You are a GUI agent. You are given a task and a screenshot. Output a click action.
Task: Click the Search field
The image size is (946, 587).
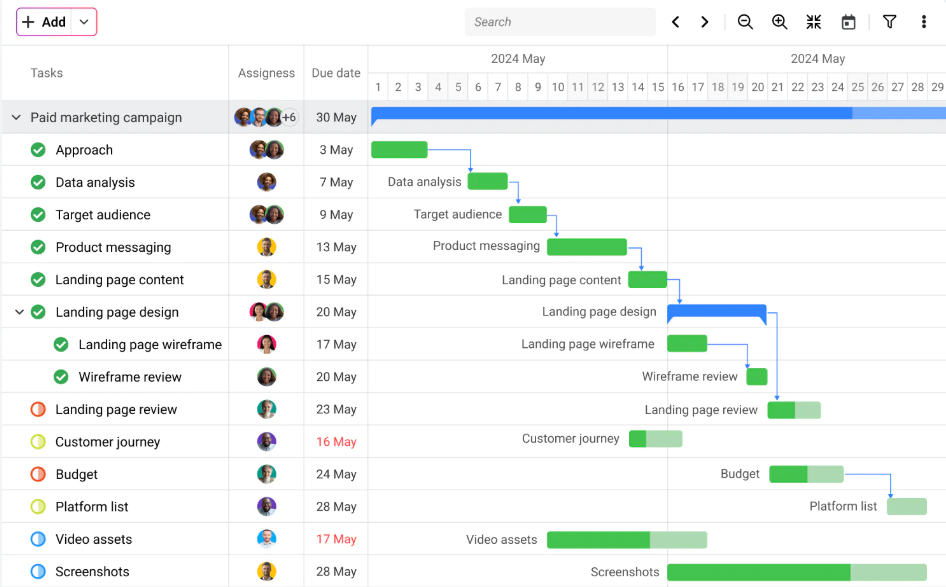(x=560, y=21)
